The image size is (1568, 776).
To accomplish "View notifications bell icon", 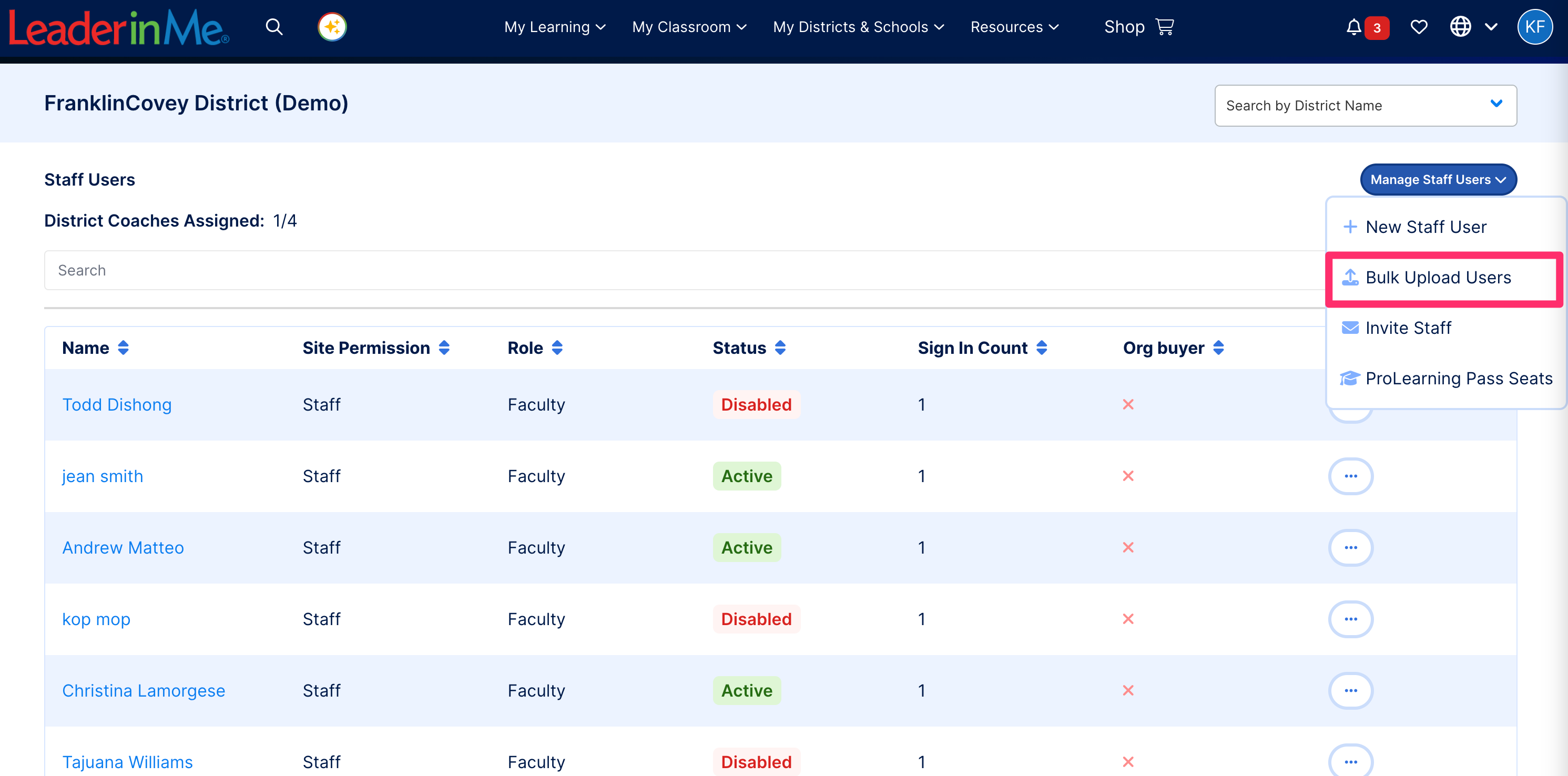I will coord(1353,27).
